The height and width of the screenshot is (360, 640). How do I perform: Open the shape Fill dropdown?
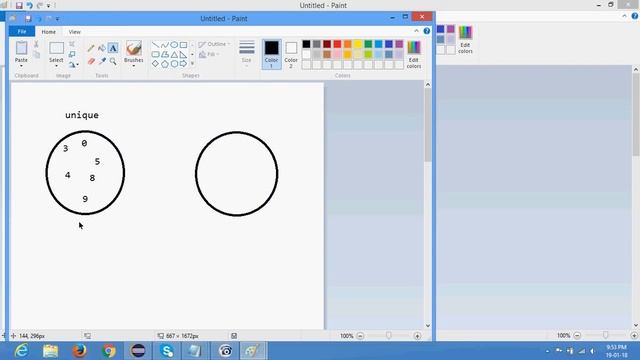[x=209, y=54]
